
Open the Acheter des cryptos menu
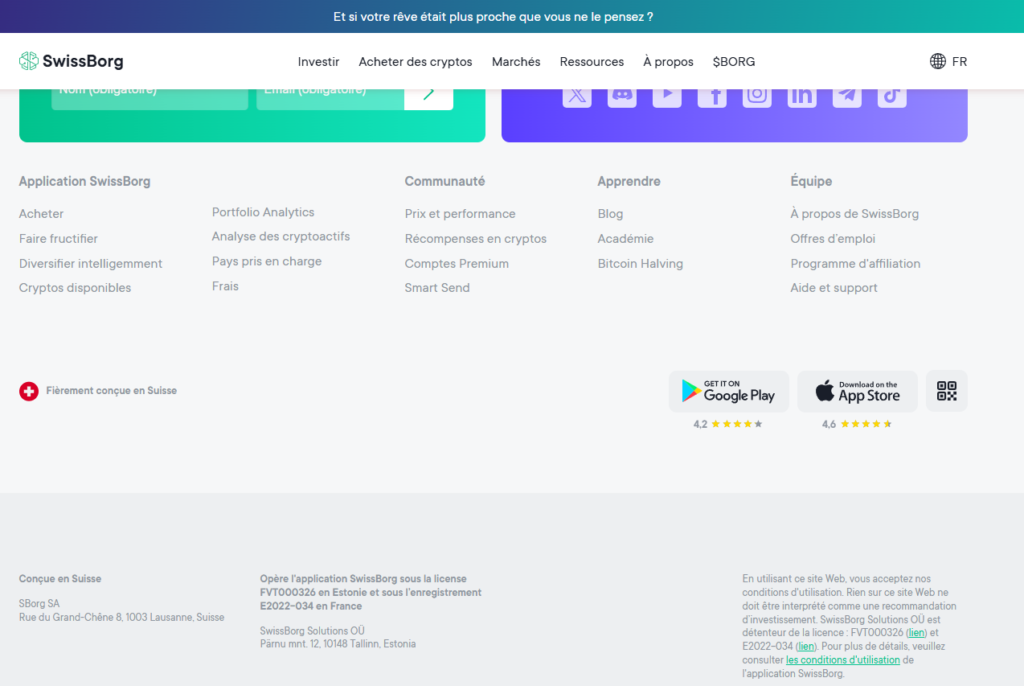(x=415, y=61)
